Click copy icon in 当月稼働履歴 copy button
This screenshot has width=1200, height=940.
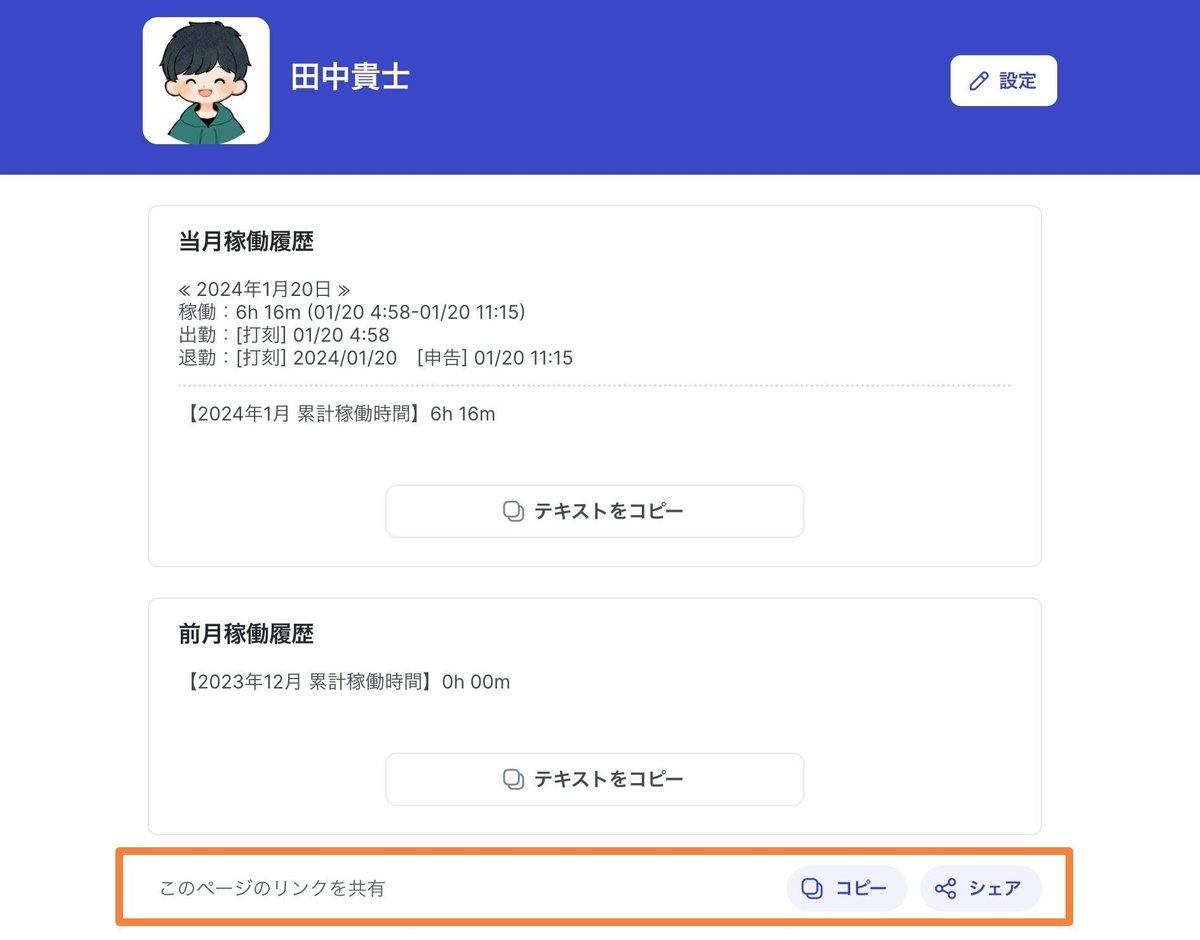tap(513, 511)
